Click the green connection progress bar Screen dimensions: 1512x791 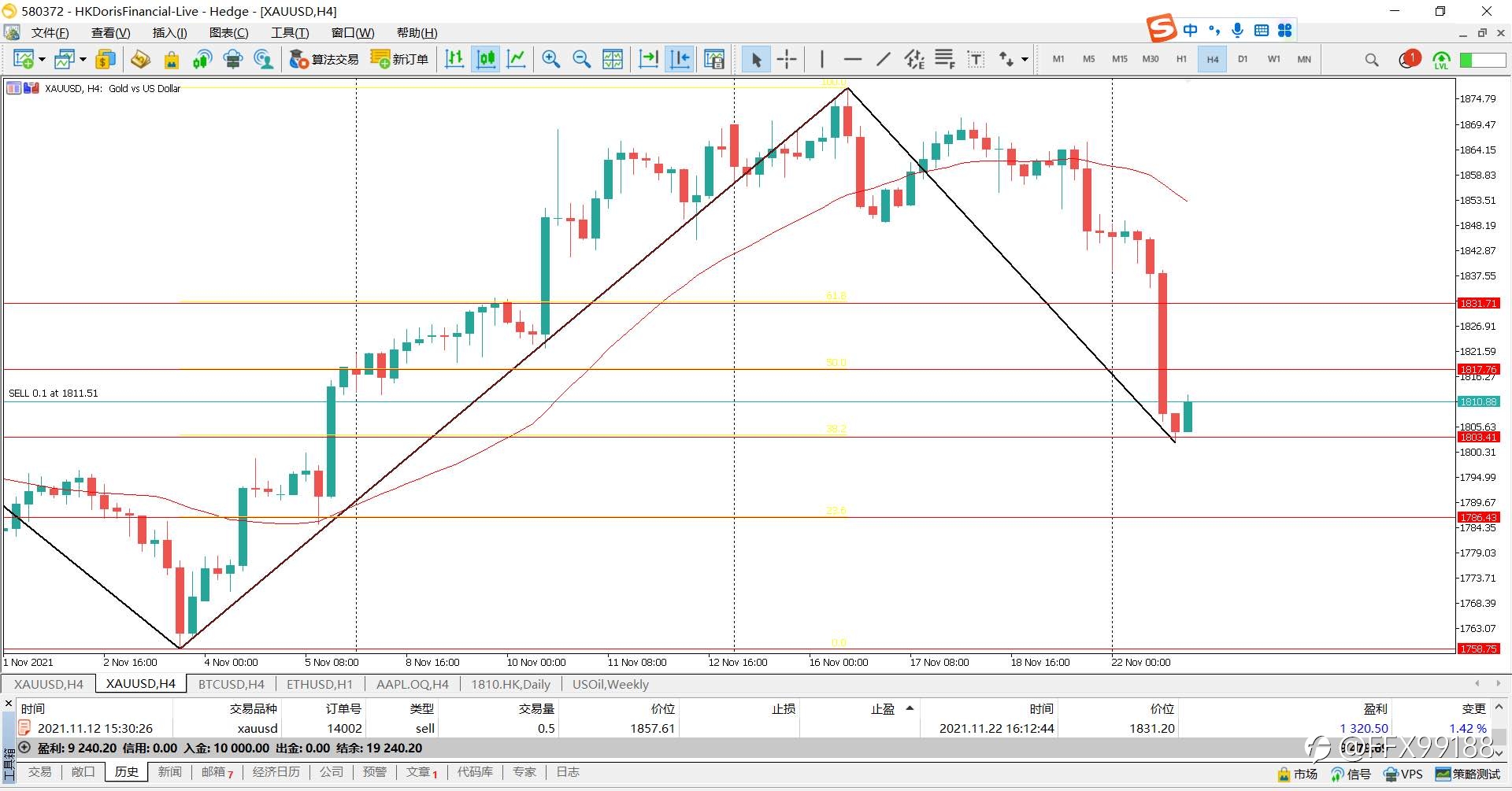[1482, 60]
